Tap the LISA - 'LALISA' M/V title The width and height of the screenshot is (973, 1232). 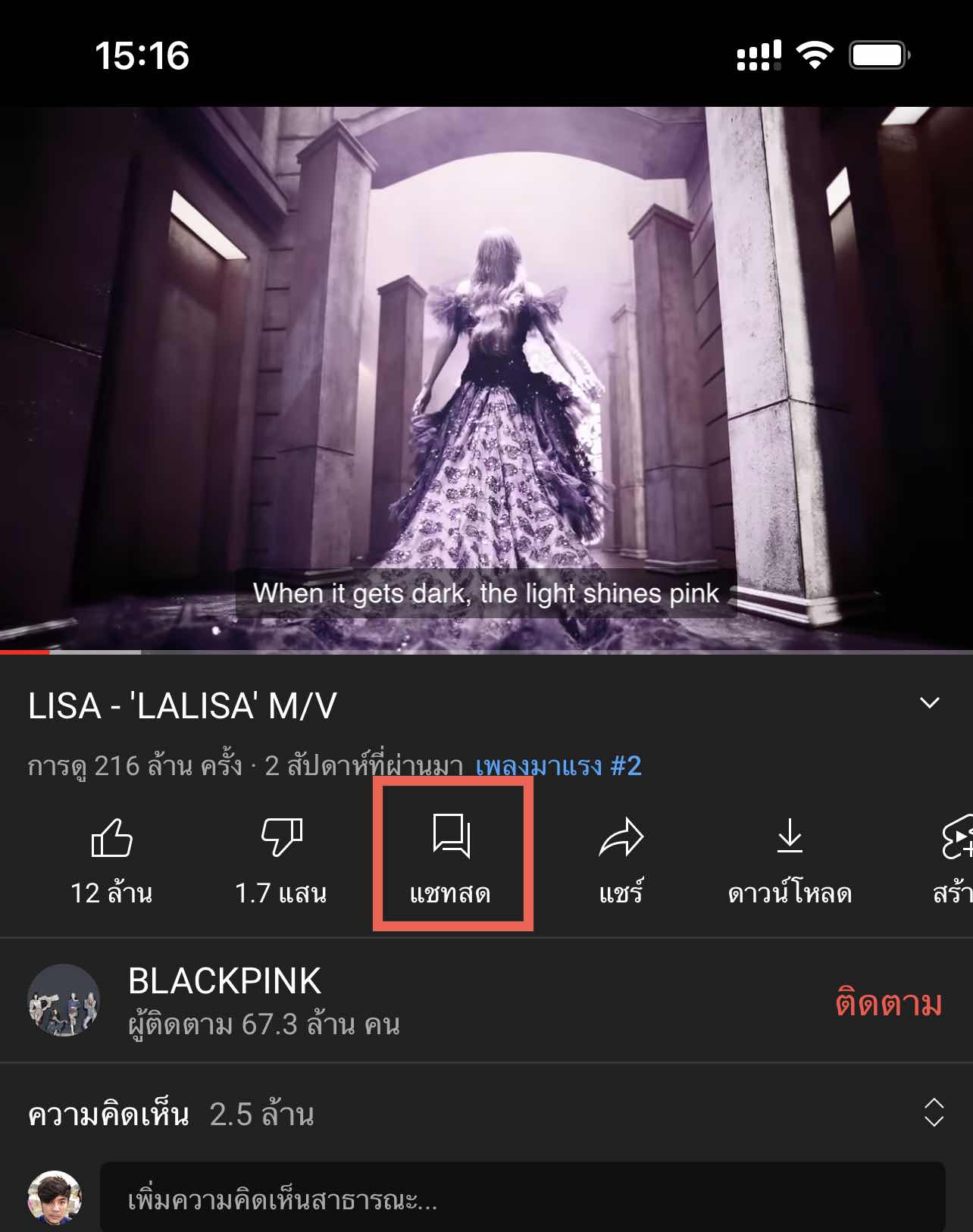[183, 706]
